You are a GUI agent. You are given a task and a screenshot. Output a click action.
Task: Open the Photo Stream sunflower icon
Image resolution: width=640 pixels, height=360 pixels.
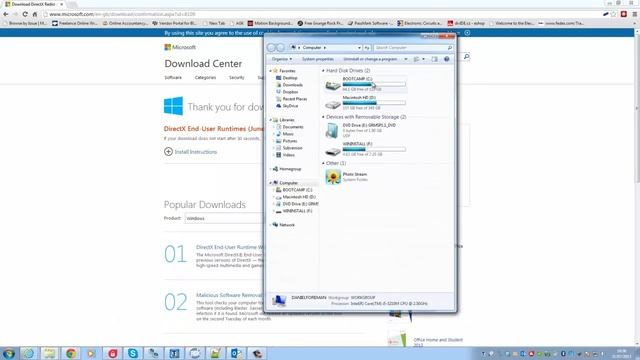point(333,177)
